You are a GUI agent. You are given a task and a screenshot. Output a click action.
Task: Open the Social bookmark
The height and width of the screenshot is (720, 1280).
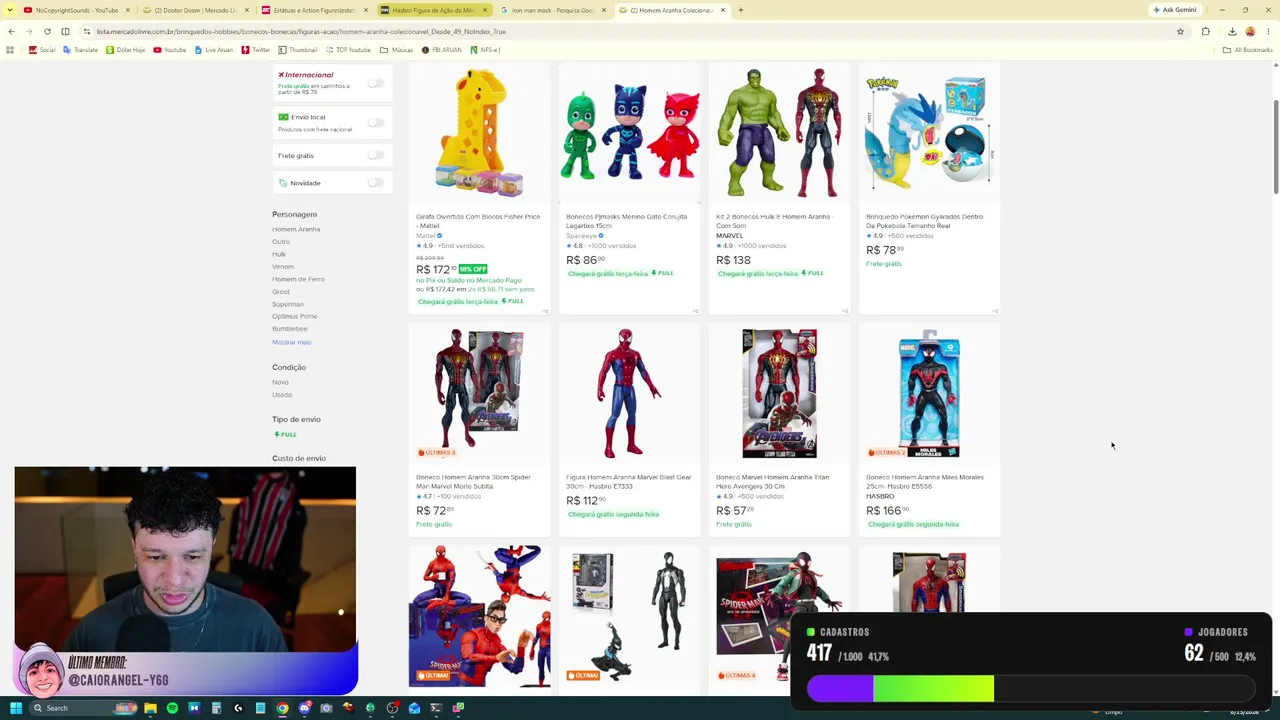point(42,49)
